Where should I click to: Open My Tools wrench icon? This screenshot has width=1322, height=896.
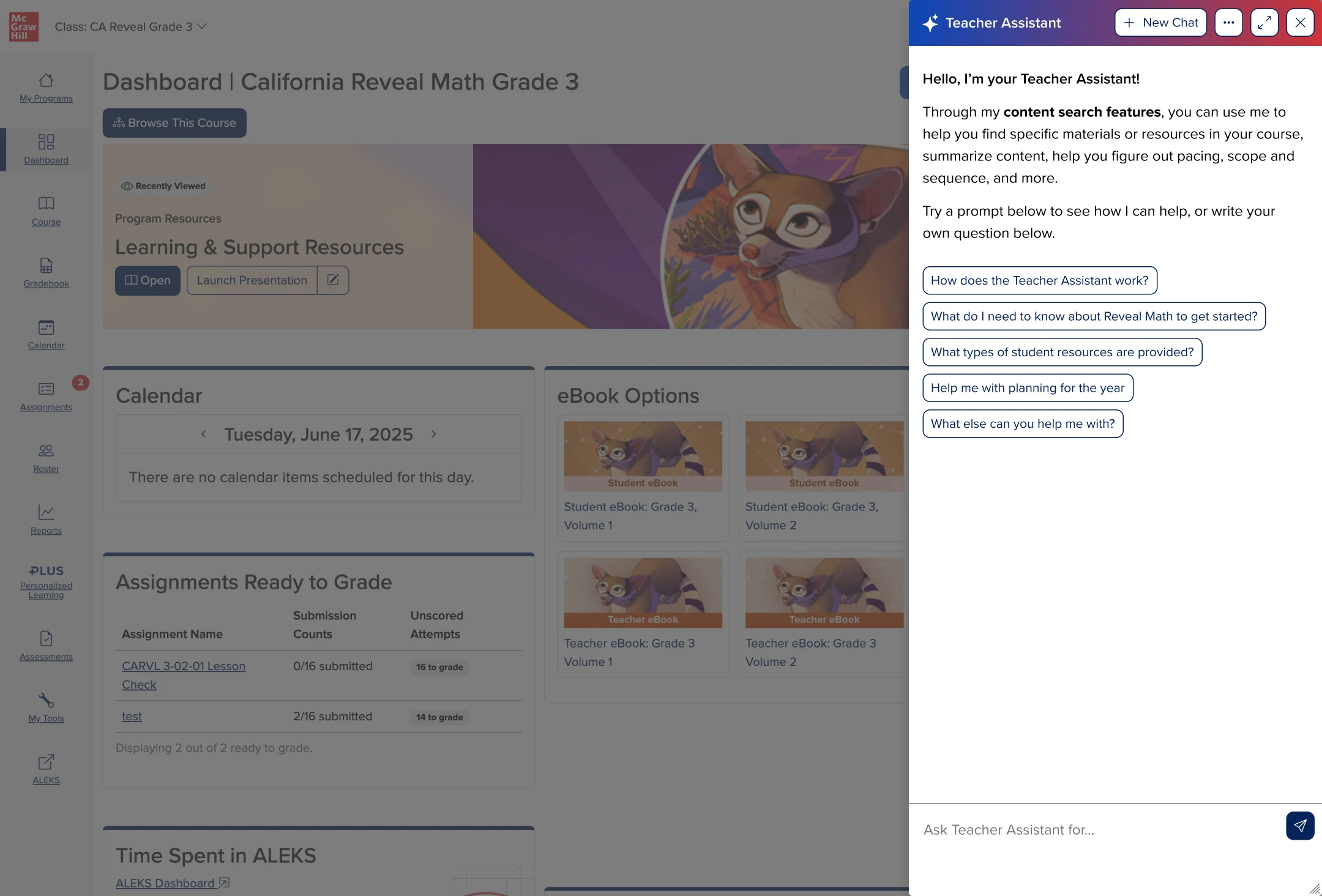click(46, 700)
